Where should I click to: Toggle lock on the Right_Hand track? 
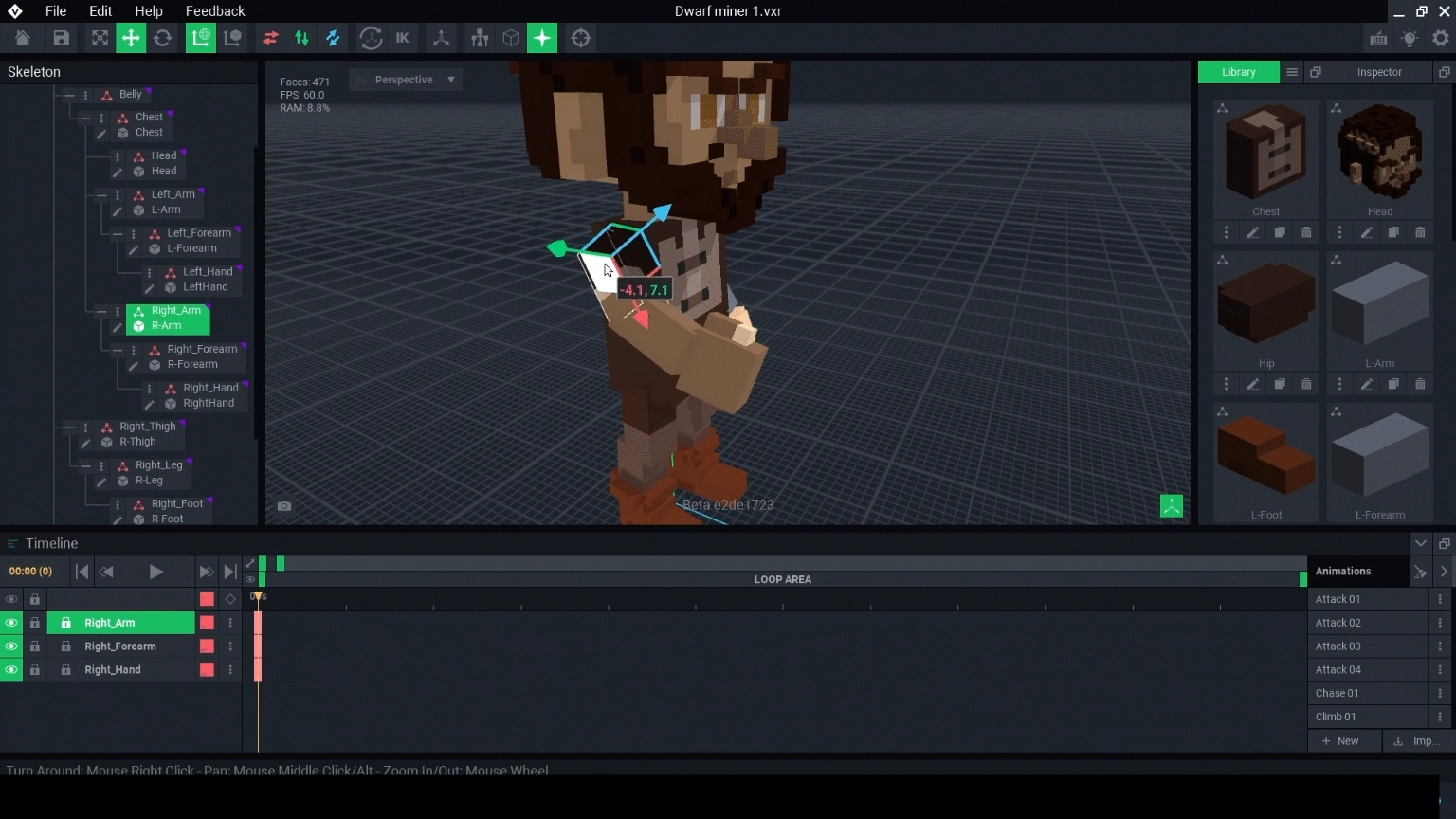(x=35, y=670)
